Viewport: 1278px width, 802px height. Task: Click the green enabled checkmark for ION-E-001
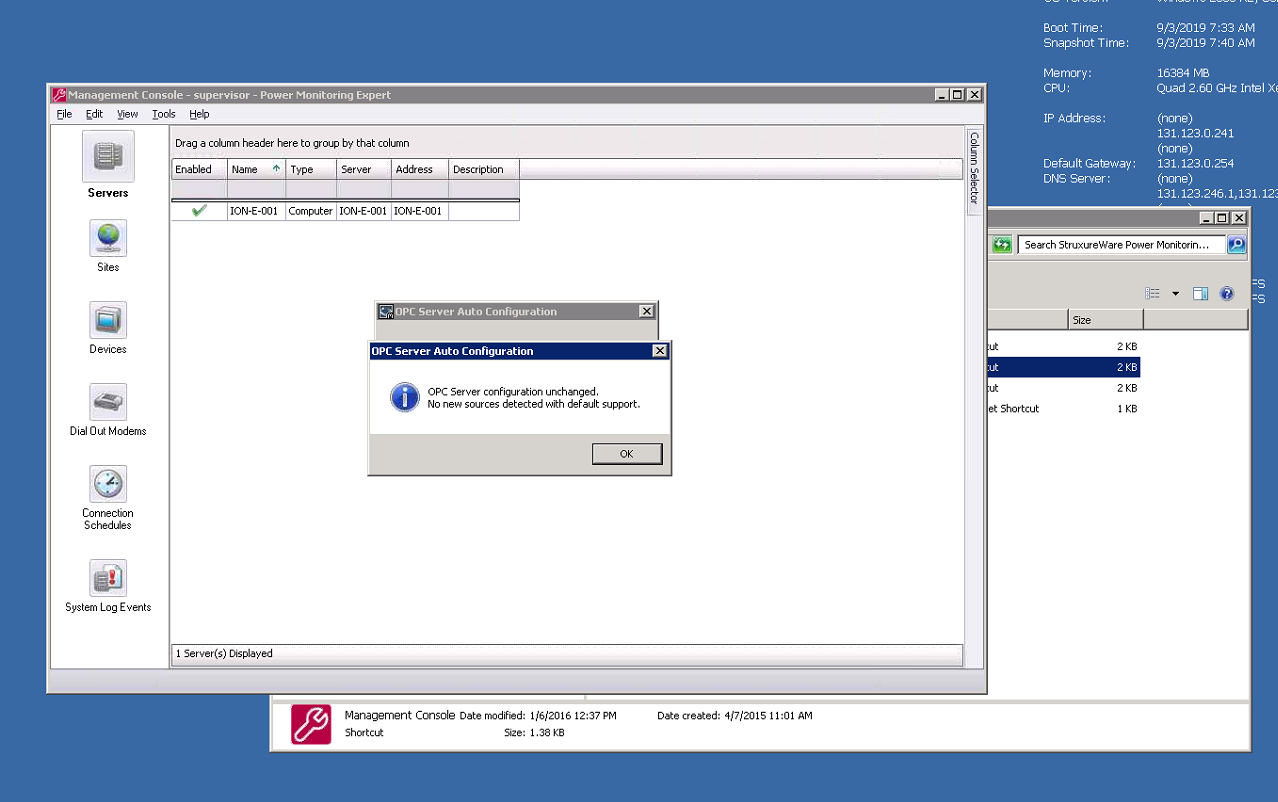click(x=199, y=211)
